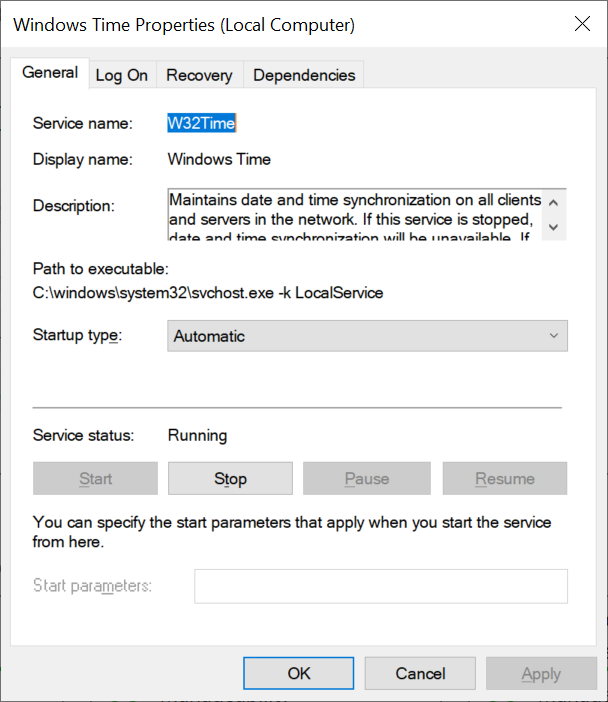Cancel the properties dialog

click(x=420, y=673)
